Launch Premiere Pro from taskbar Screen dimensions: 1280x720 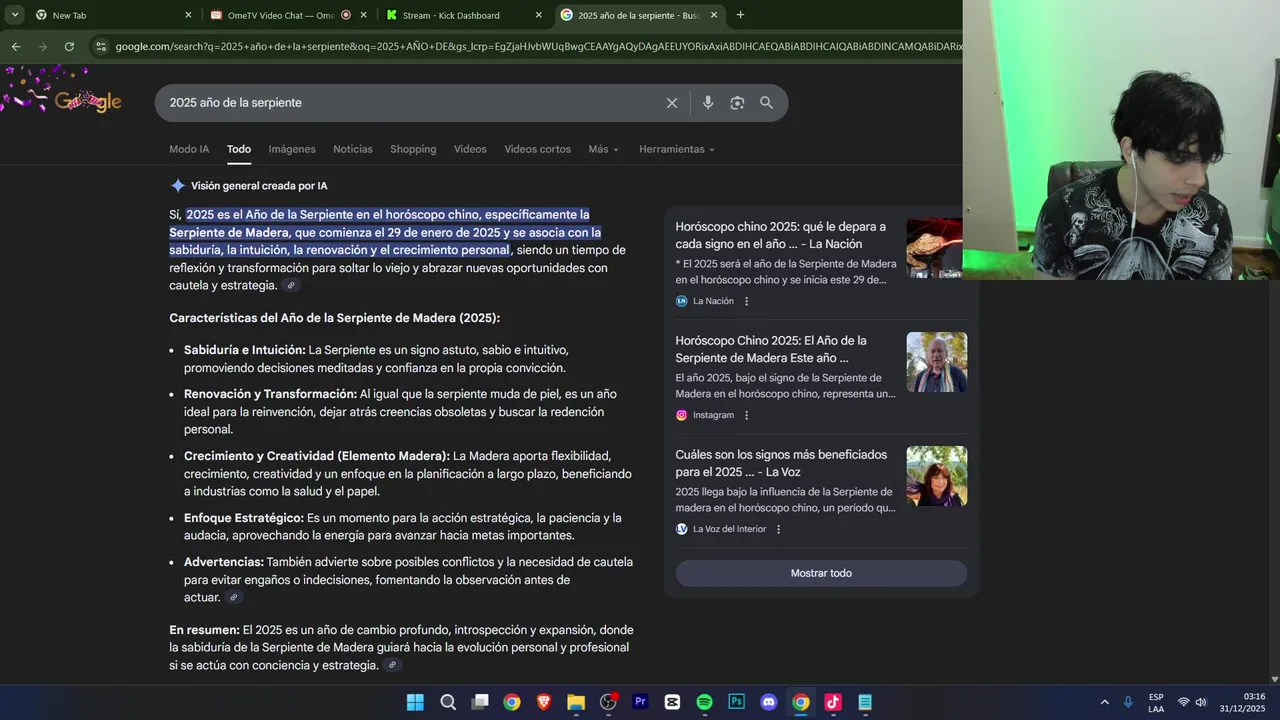tap(640, 702)
